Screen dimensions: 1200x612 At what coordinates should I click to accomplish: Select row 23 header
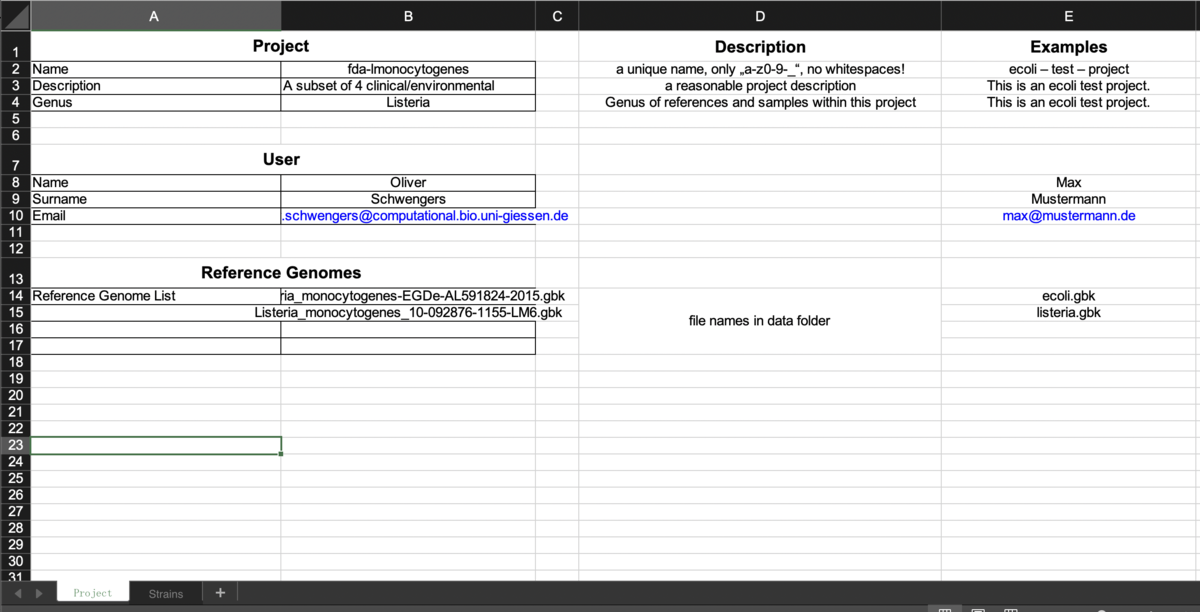(15, 445)
